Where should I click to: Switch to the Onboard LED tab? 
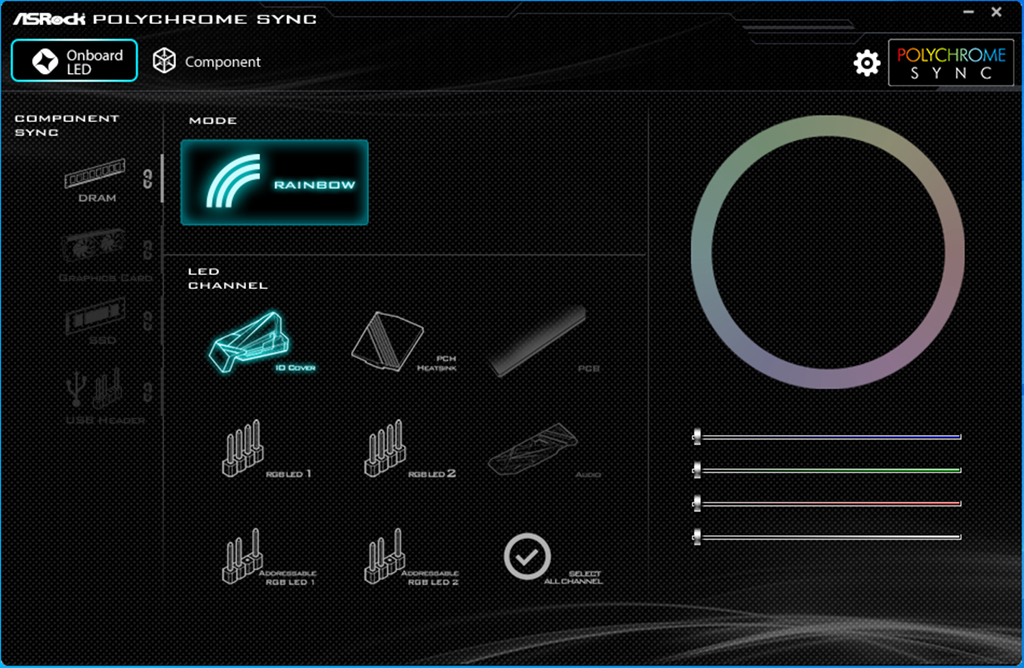coord(74,61)
